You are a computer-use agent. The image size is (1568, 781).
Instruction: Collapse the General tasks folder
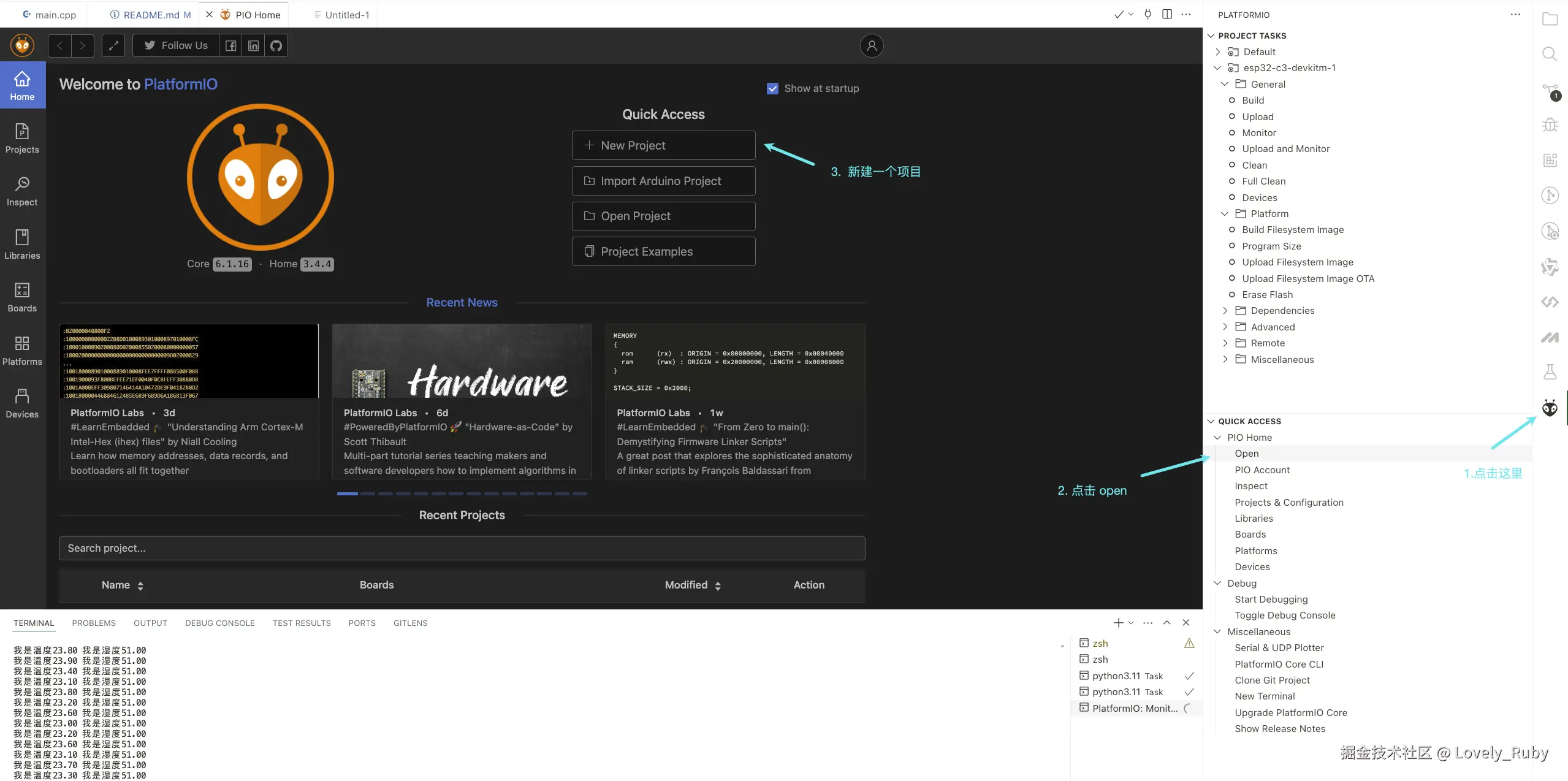[1267, 85]
